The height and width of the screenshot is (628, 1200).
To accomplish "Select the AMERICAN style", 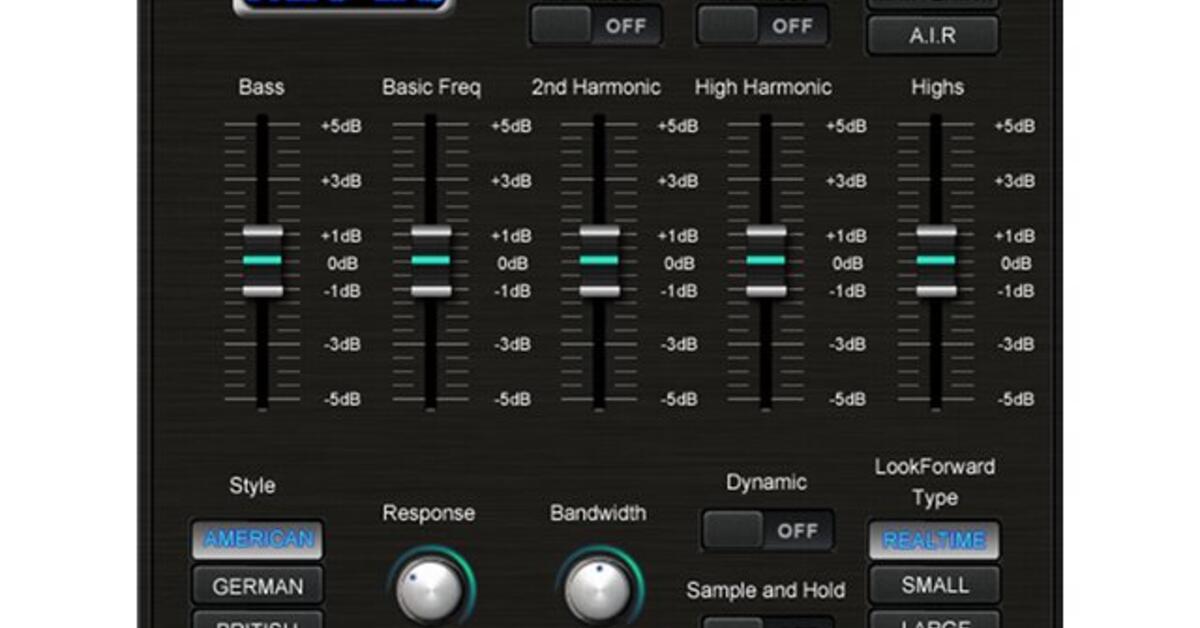I will (257, 539).
